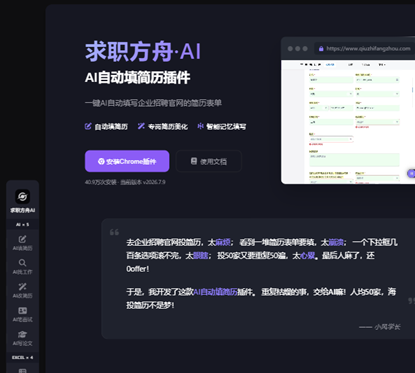Click the 自动填简历 feature tag

(106, 127)
